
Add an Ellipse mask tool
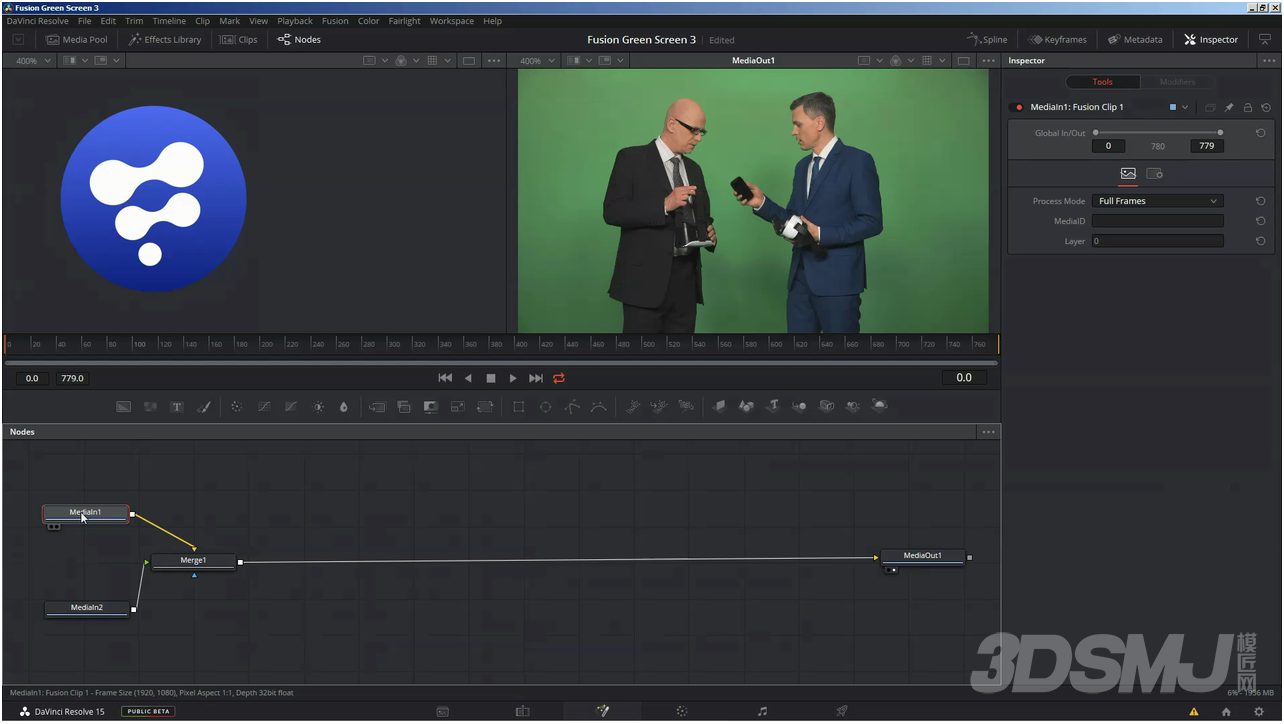545,407
